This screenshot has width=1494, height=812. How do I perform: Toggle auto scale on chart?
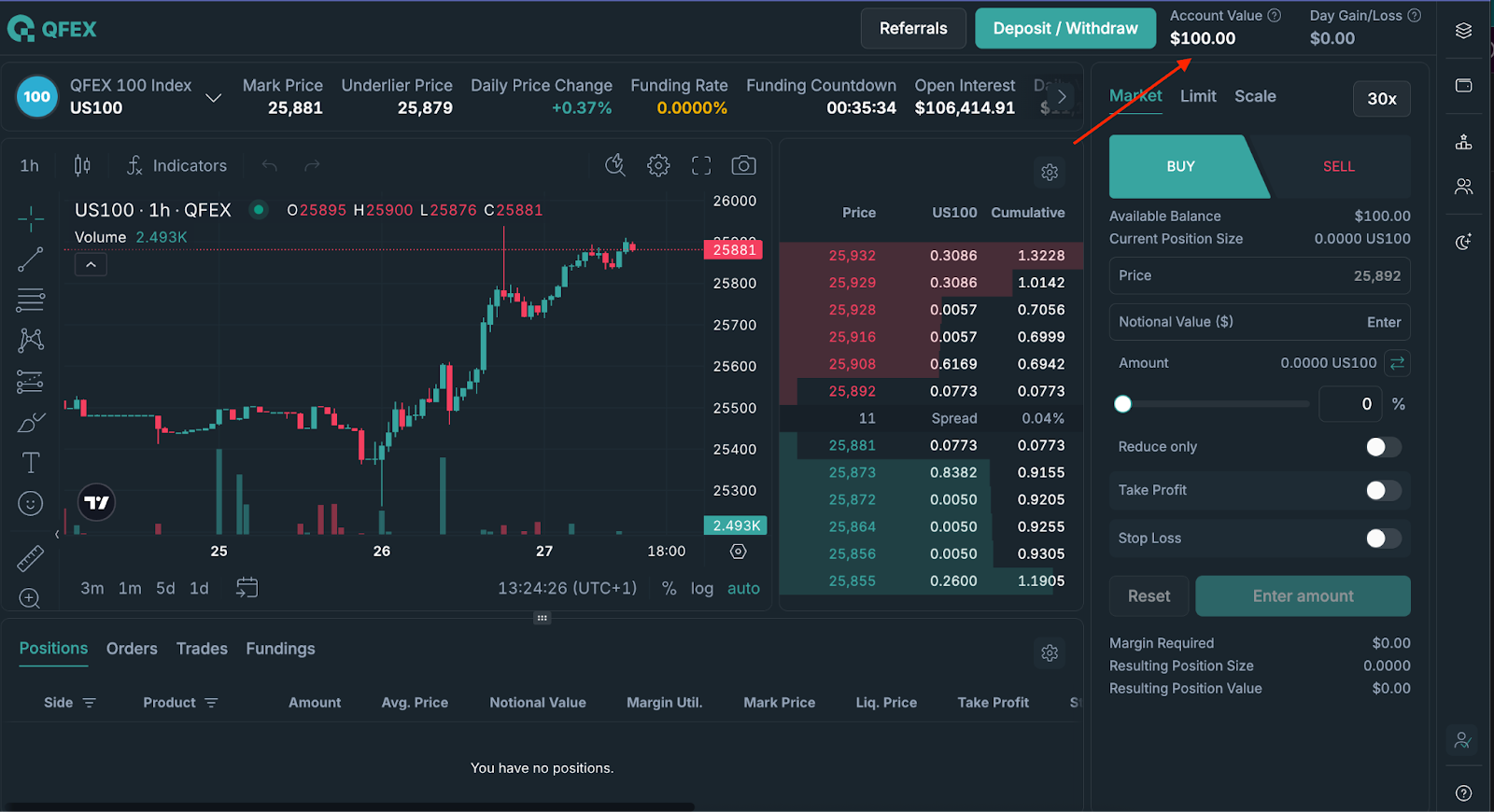743,589
